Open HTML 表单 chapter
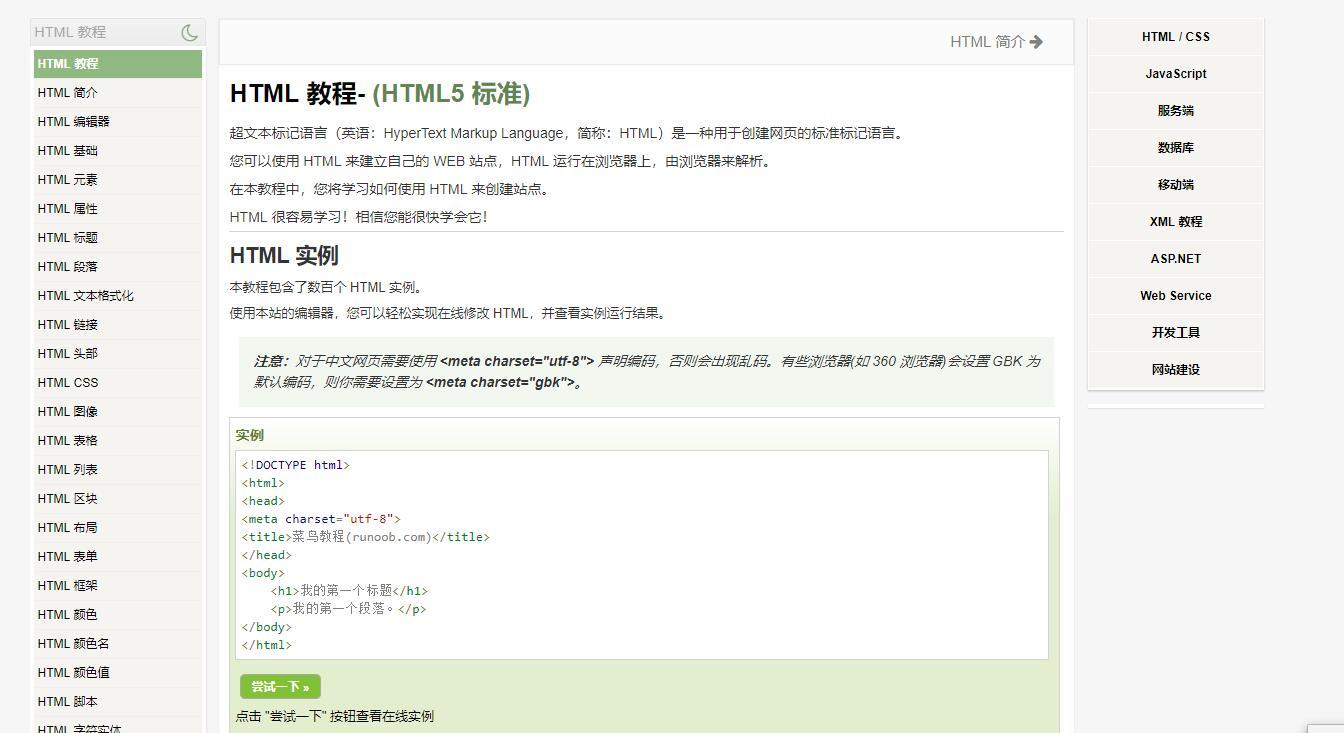The width and height of the screenshot is (1344, 733). (118, 557)
